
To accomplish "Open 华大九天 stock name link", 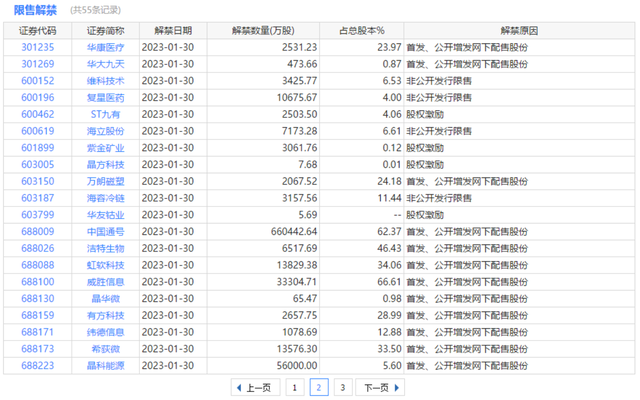I will click(105, 64).
